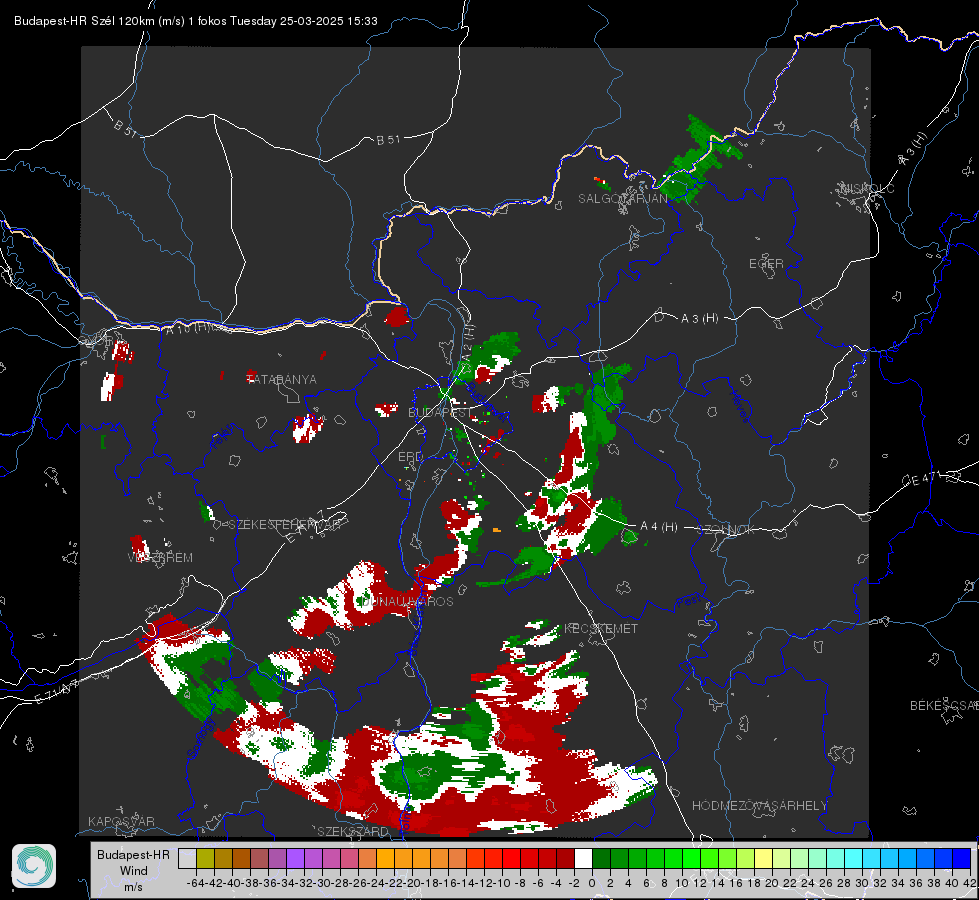The width and height of the screenshot is (979, 900).
Task: Click the blue 'Somogy' county label
Action: pos(201,739)
